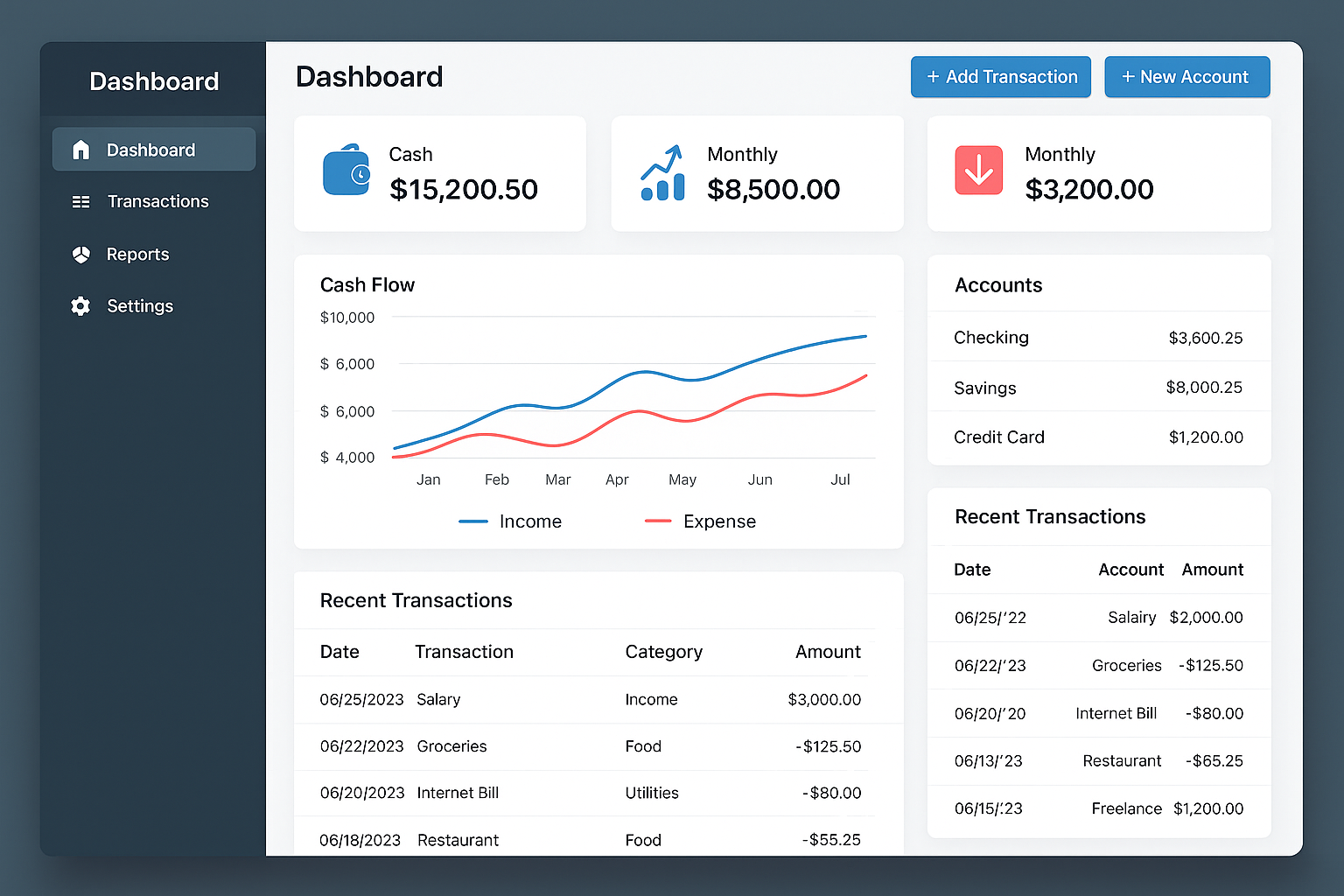The width and height of the screenshot is (1344, 896).
Task: Open Reports via the pie chart icon
Action: coord(80,254)
